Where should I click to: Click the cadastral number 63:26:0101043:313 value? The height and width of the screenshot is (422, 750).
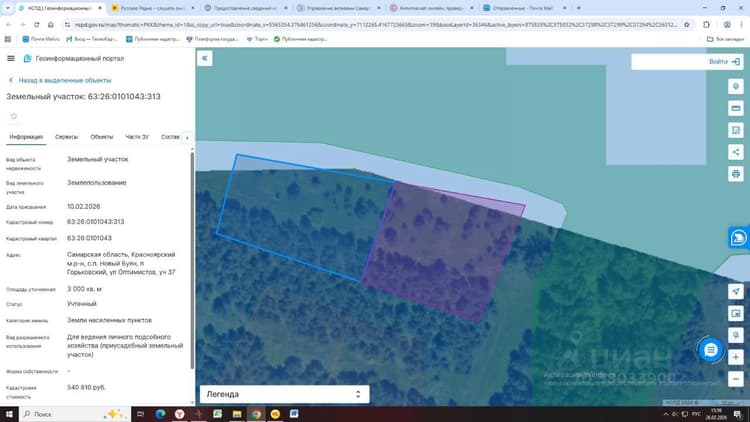96,222
